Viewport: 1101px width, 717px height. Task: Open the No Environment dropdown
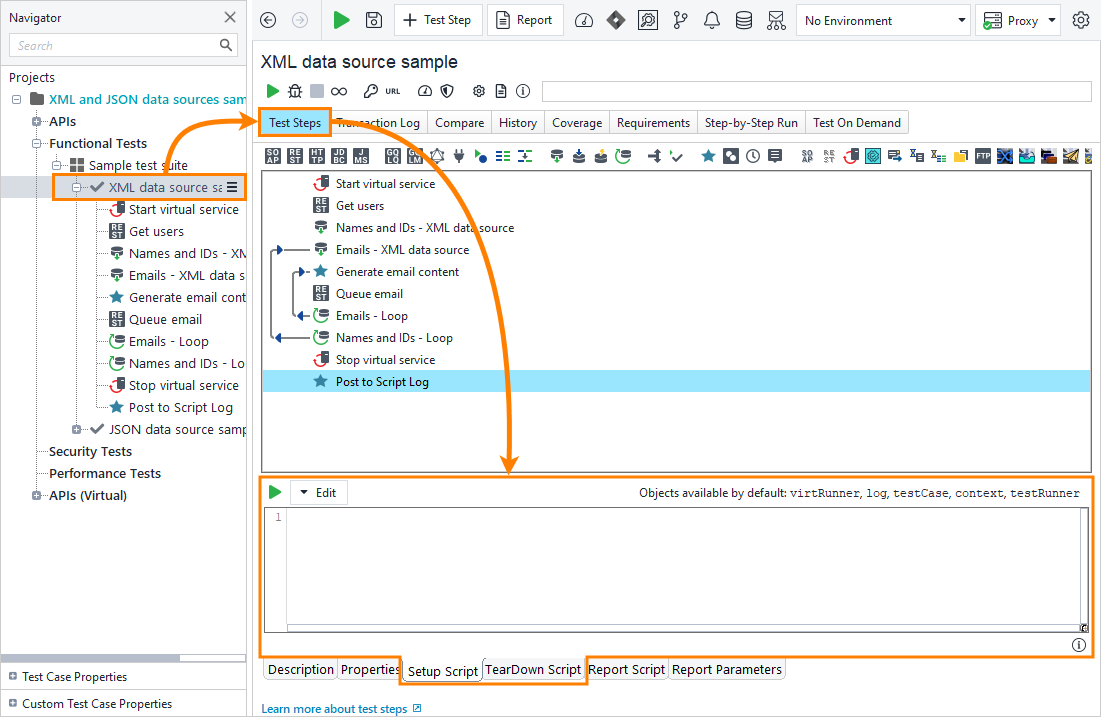click(883, 19)
